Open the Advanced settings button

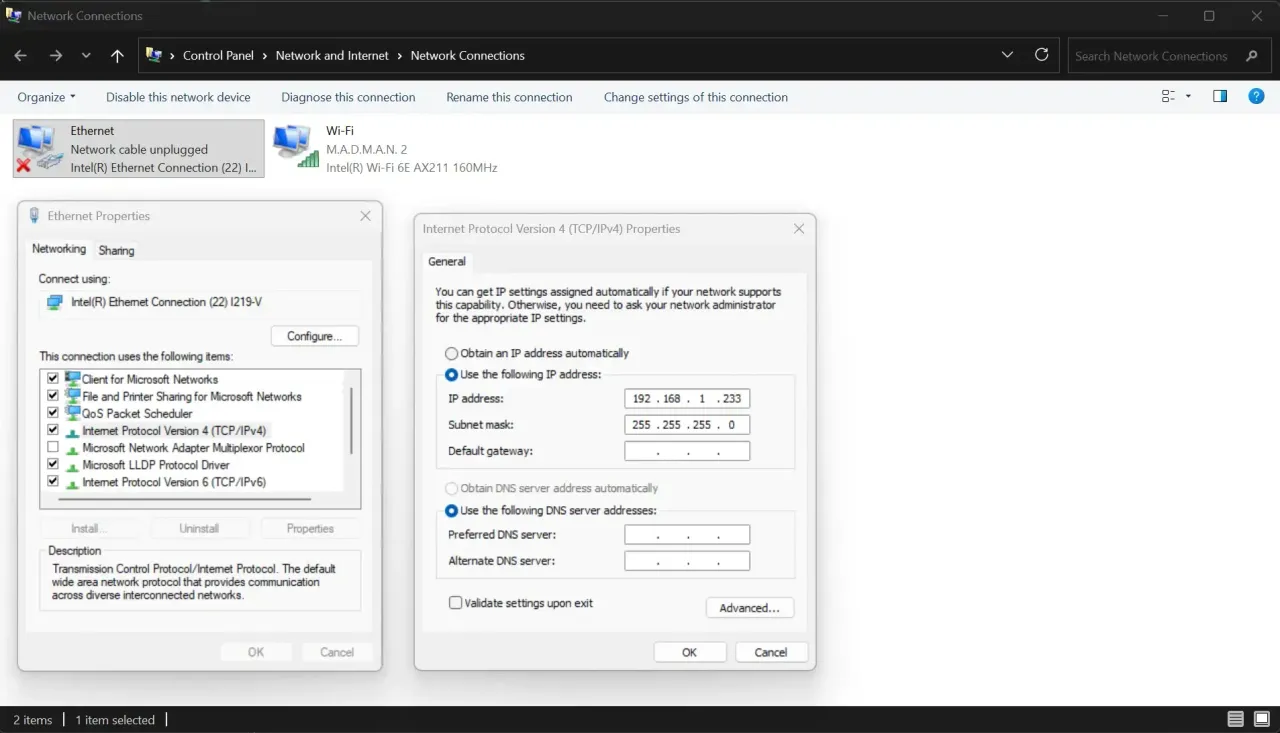tap(750, 608)
